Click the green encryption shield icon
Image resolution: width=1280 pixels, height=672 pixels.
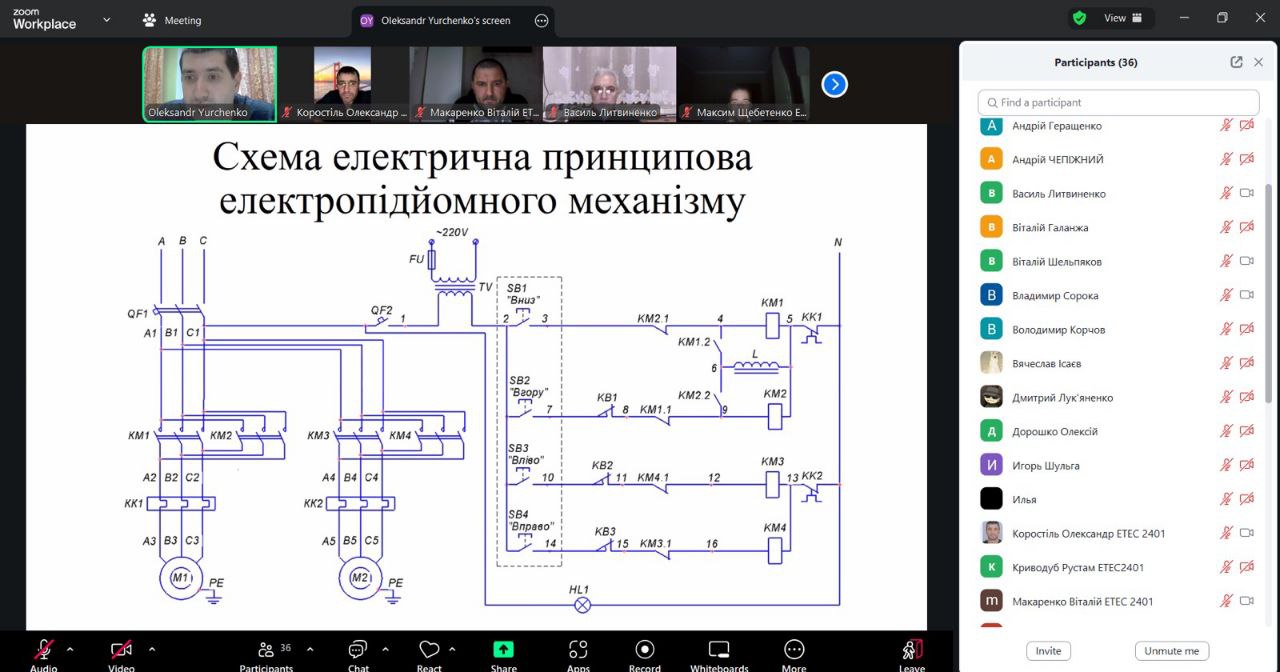point(1079,18)
